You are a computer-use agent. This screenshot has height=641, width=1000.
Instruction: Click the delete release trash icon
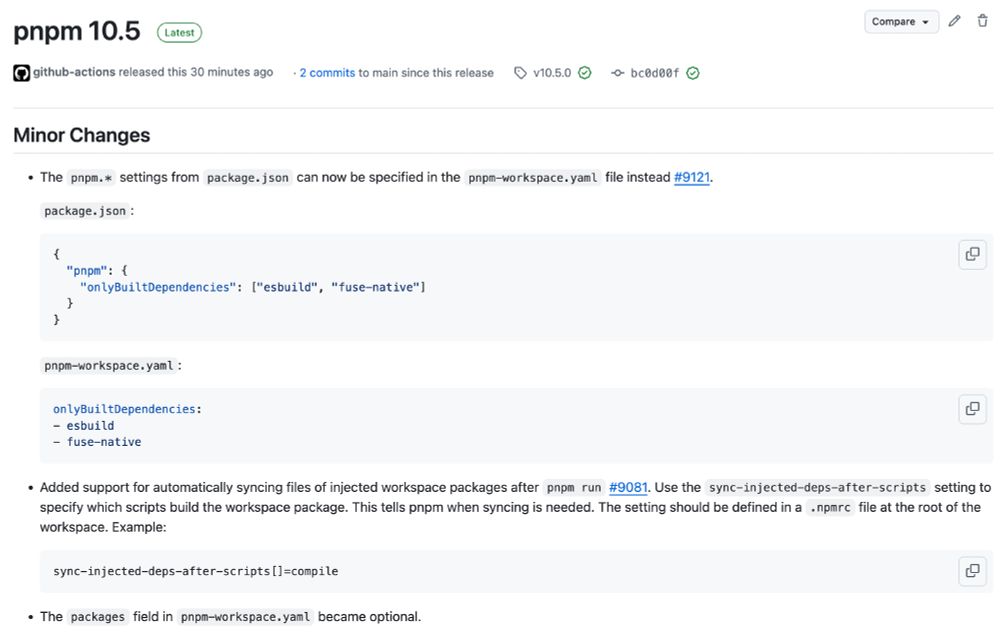point(982,21)
